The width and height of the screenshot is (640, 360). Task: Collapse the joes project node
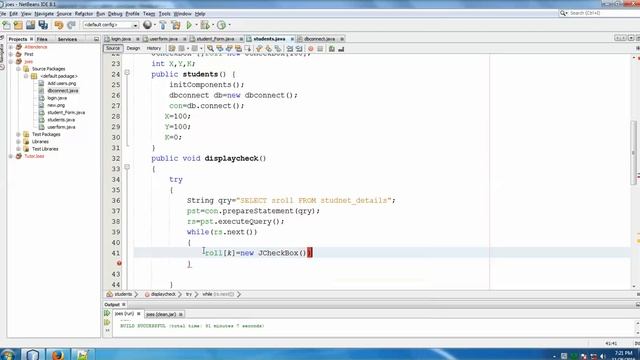pos(11,62)
